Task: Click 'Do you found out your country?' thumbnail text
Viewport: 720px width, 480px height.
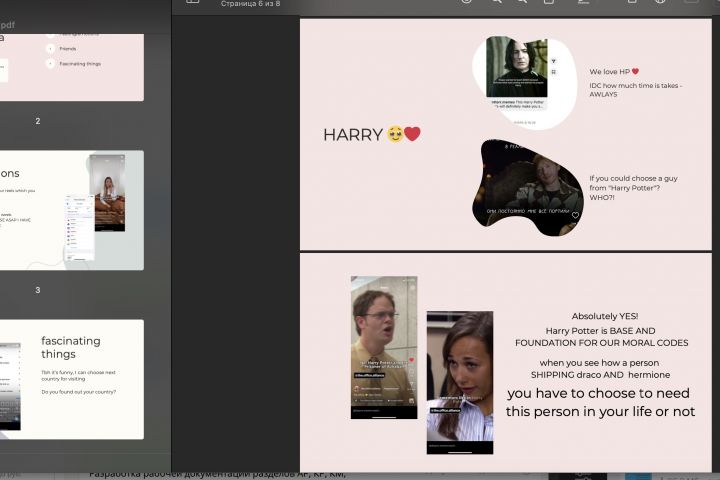Action: (79, 392)
